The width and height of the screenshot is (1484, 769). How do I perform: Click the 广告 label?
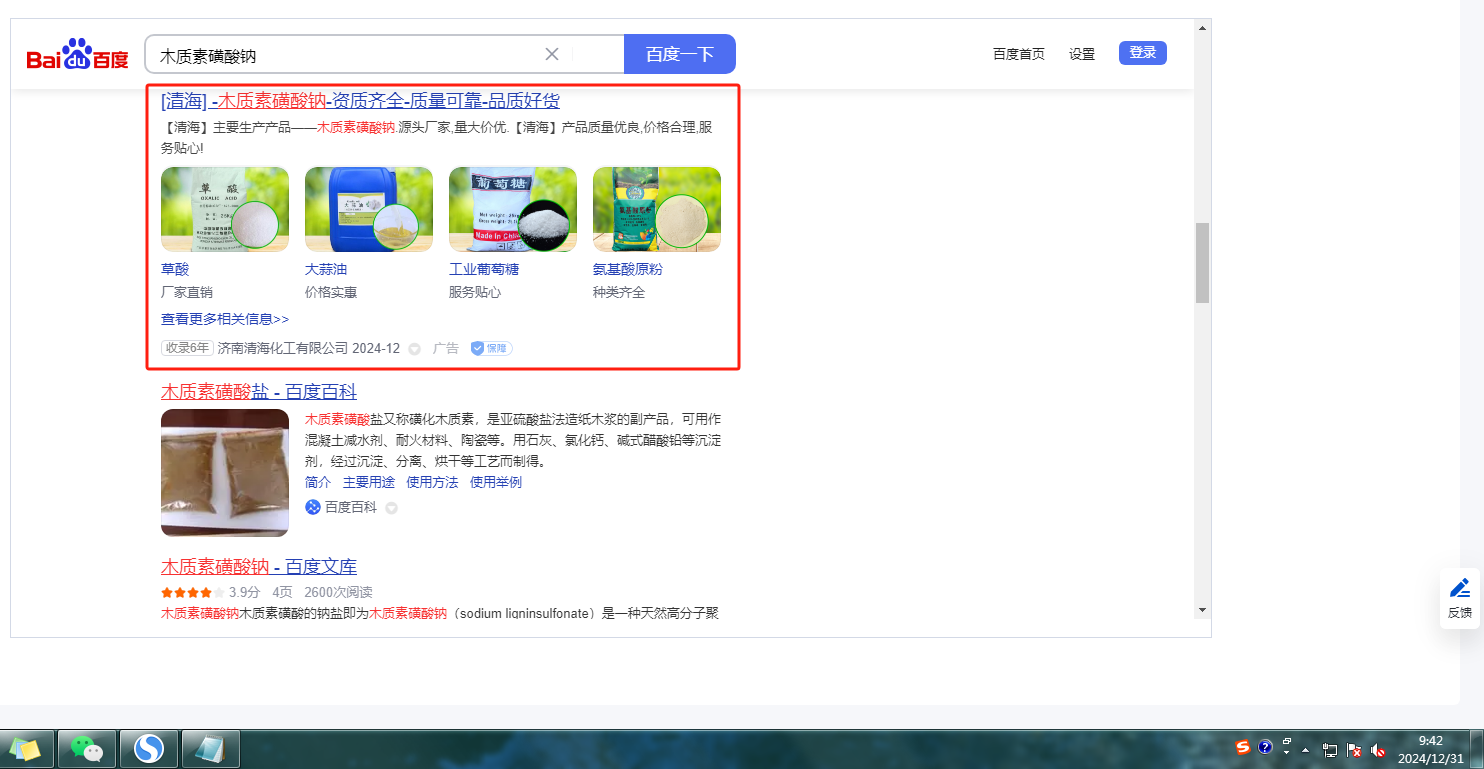446,348
